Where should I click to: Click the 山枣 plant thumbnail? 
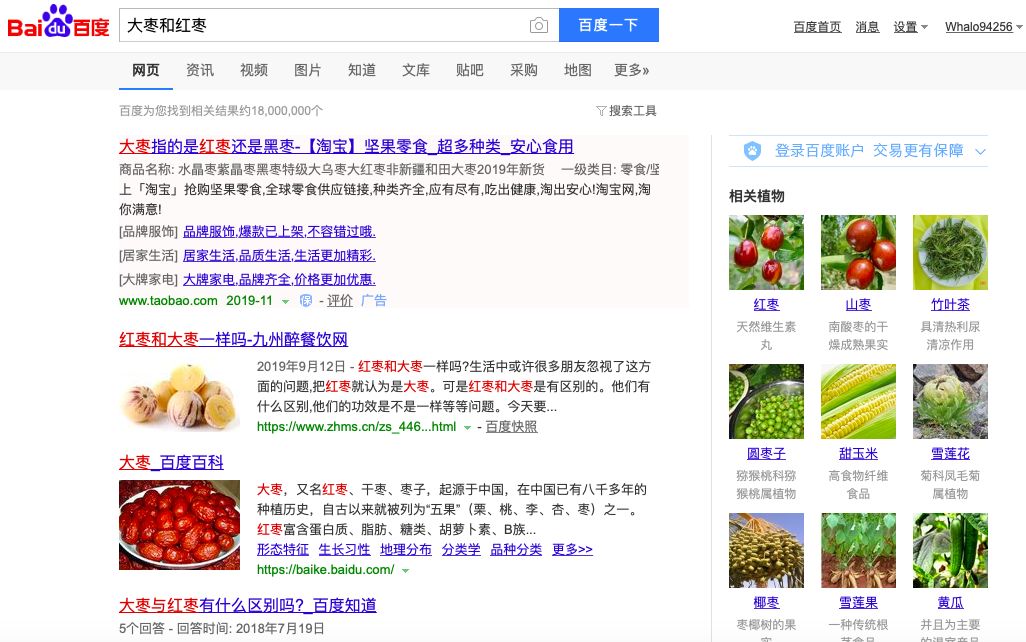point(858,253)
